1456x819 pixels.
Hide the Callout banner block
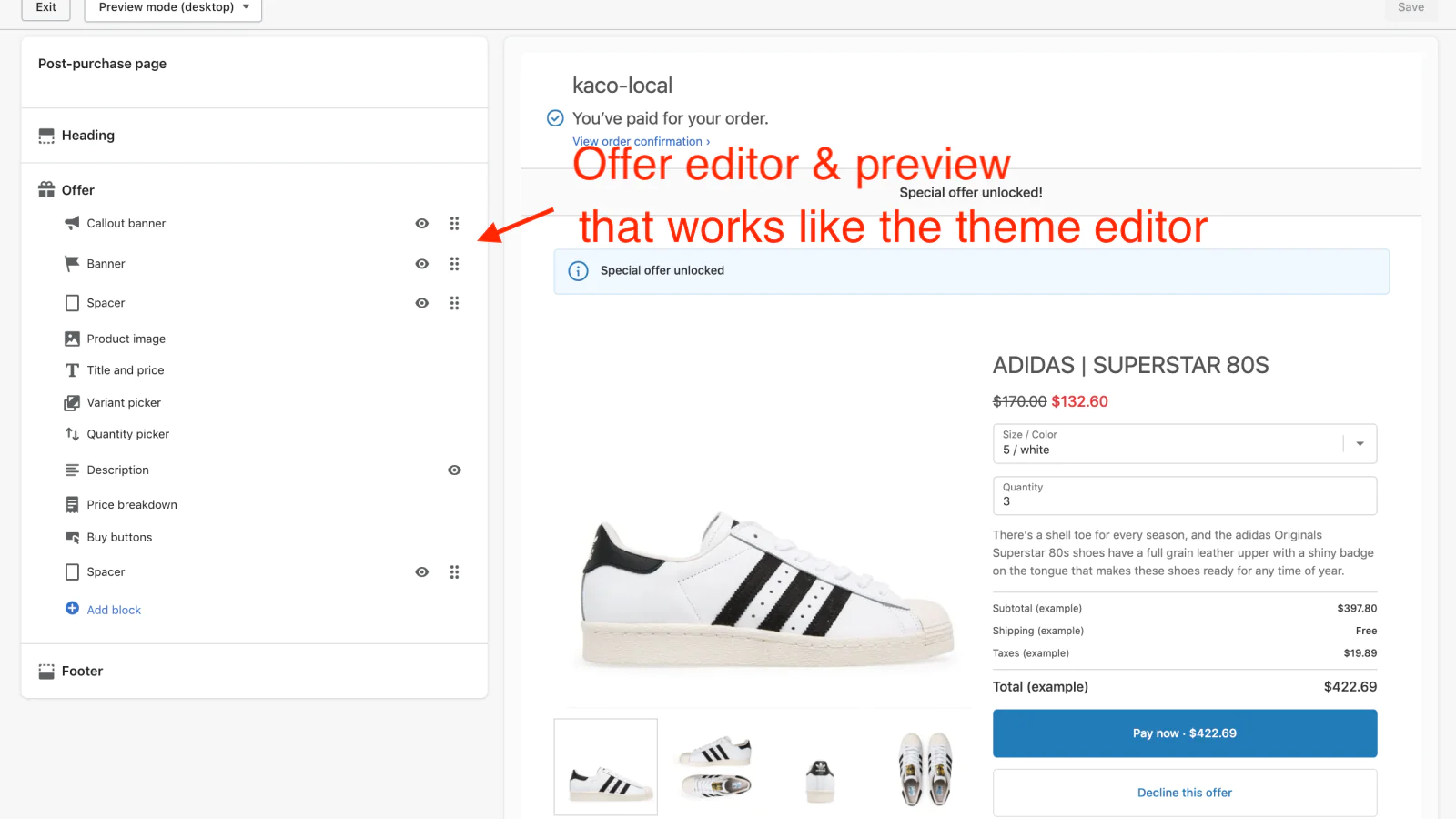(x=421, y=224)
